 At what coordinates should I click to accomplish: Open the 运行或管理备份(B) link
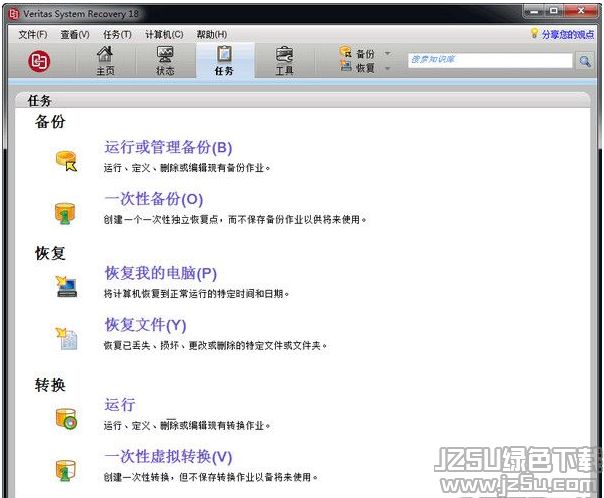tap(168, 148)
